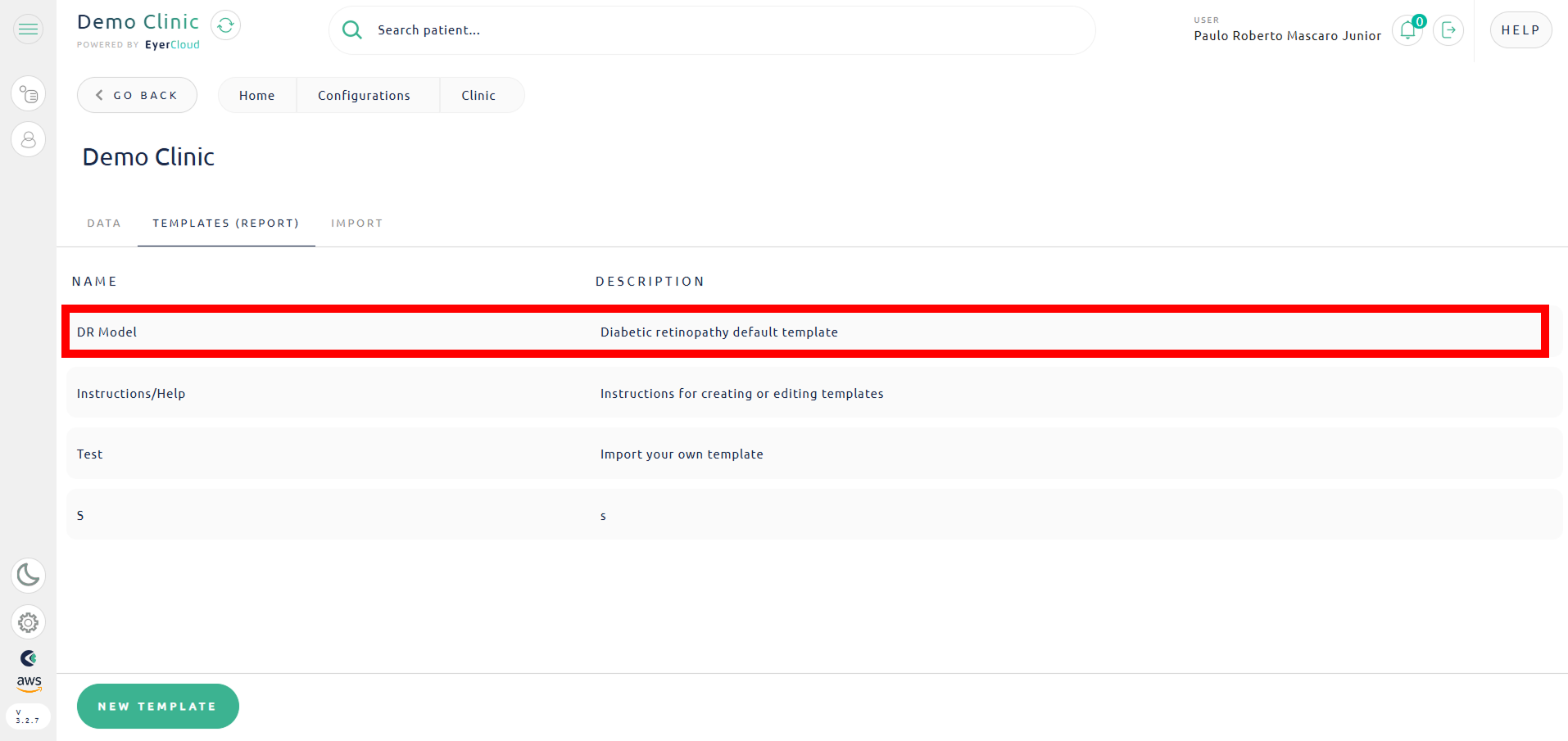1568x741 pixels.
Task: Open the patients sidebar icon
Action: (28, 139)
